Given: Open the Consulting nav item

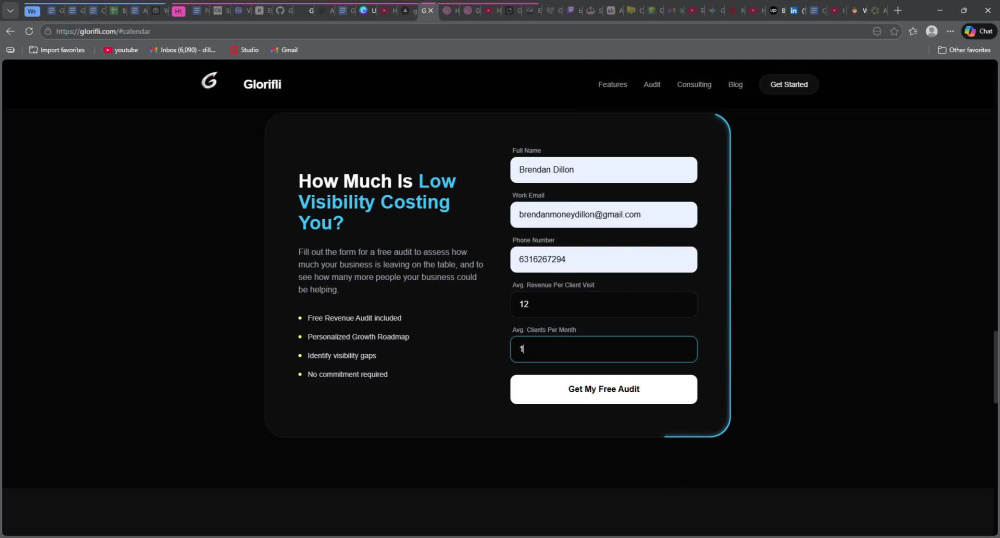Looking at the screenshot, I should (694, 84).
